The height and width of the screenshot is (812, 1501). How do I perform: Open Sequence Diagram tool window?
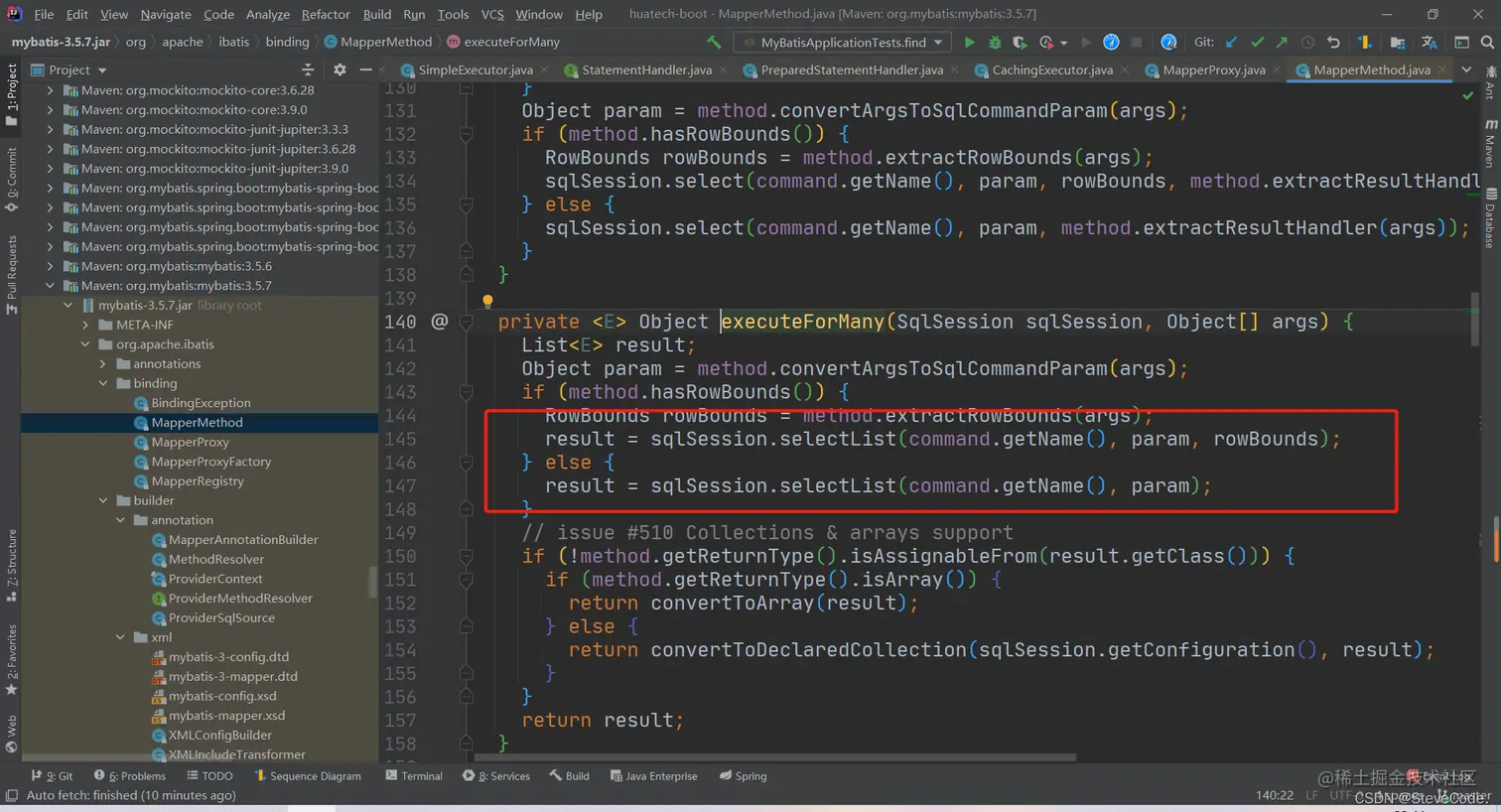tap(308, 775)
